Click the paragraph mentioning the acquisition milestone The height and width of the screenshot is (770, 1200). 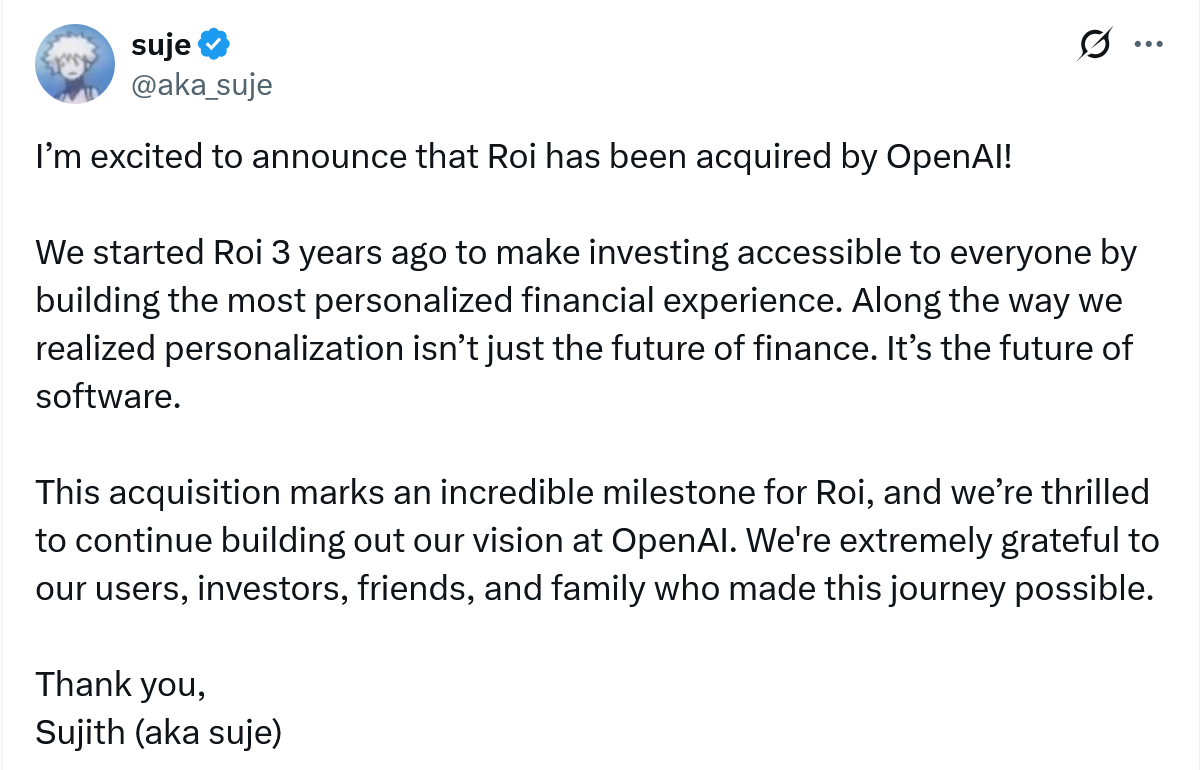590,540
